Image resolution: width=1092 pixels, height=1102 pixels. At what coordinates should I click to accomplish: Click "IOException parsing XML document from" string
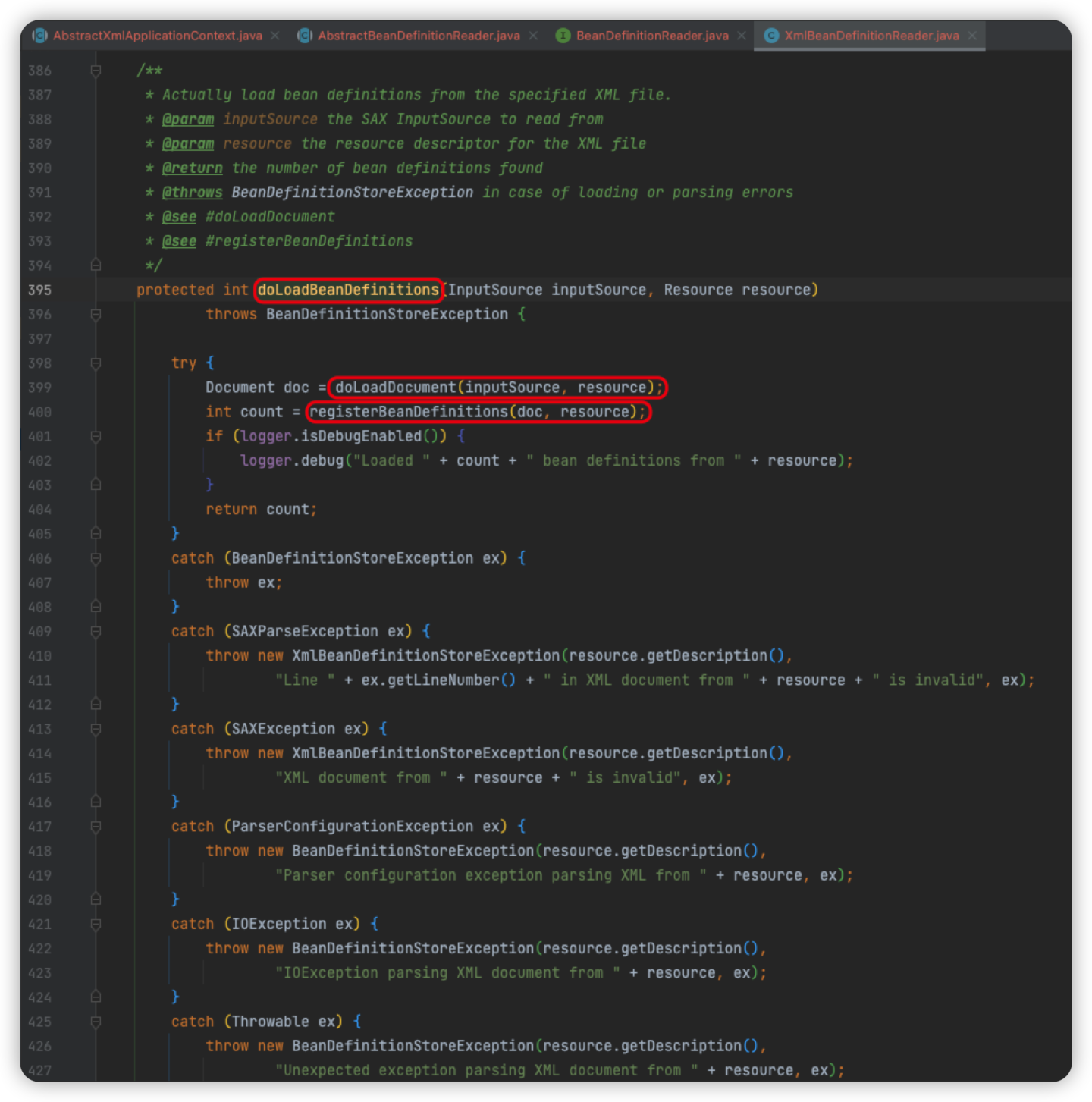tap(447, 973)
